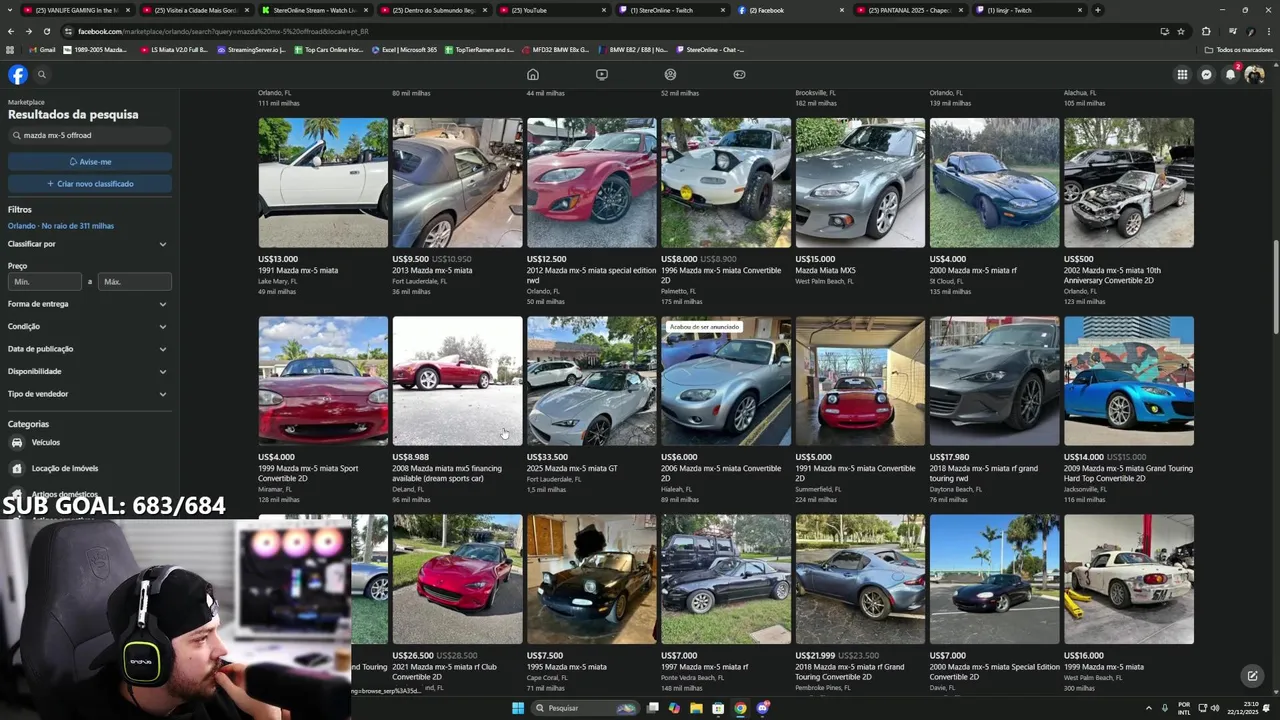Open the 2018 Mazda mx-5 rf grand touring photo
This screenshot has height=720, width=1280.
pyautogui.click(x=994, y=381)
